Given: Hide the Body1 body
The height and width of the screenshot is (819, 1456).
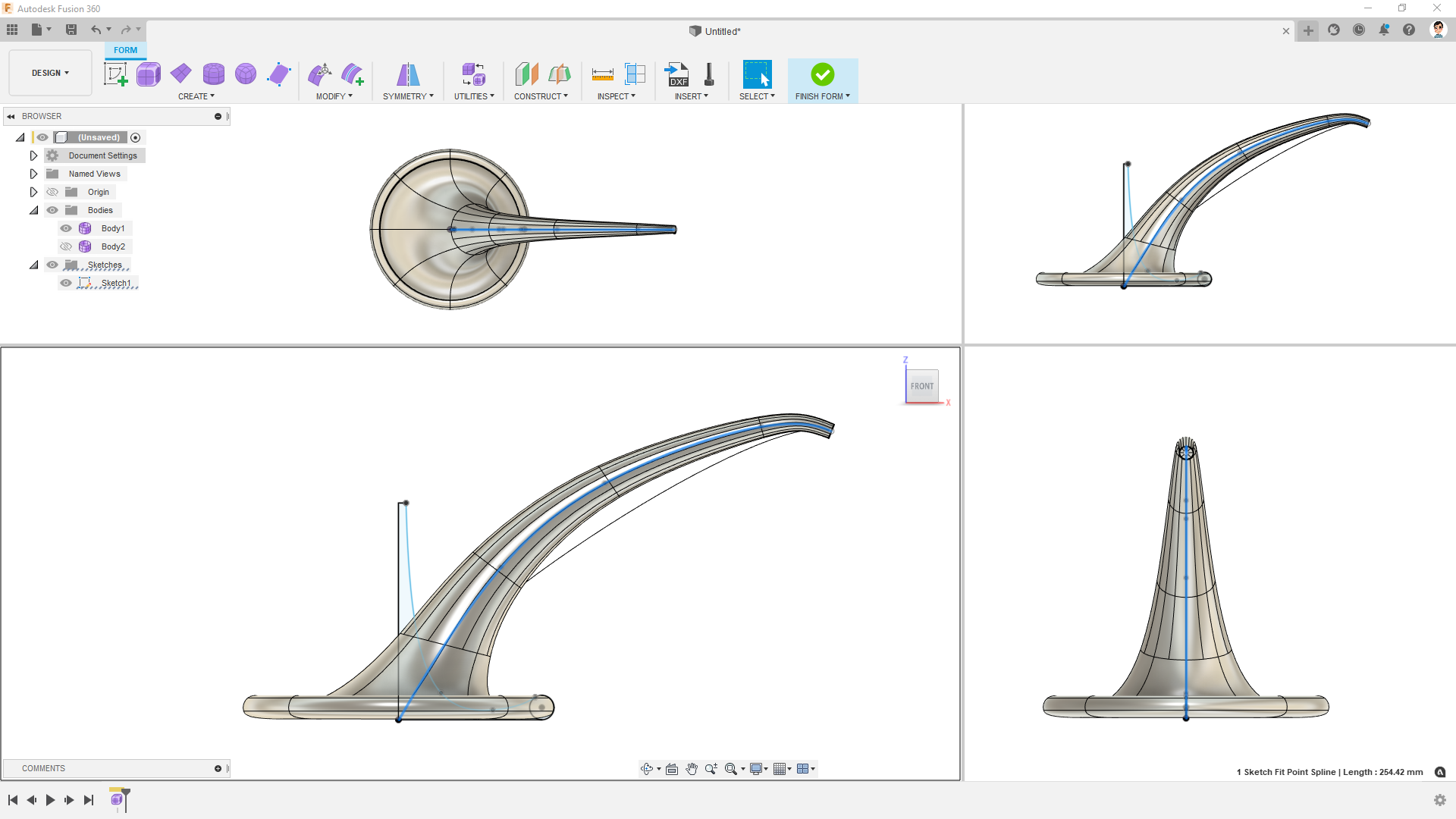Looking at the screenshot, I should pyautogui.click(x=66, y=227).
